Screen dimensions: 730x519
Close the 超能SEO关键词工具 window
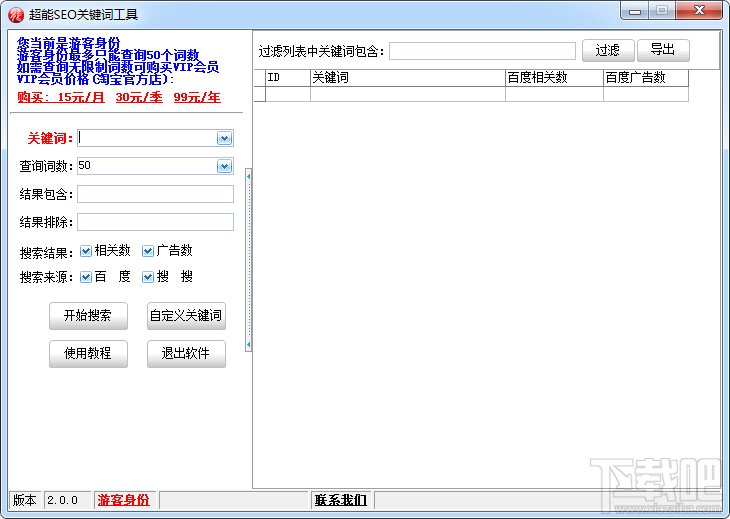[699, 11]
